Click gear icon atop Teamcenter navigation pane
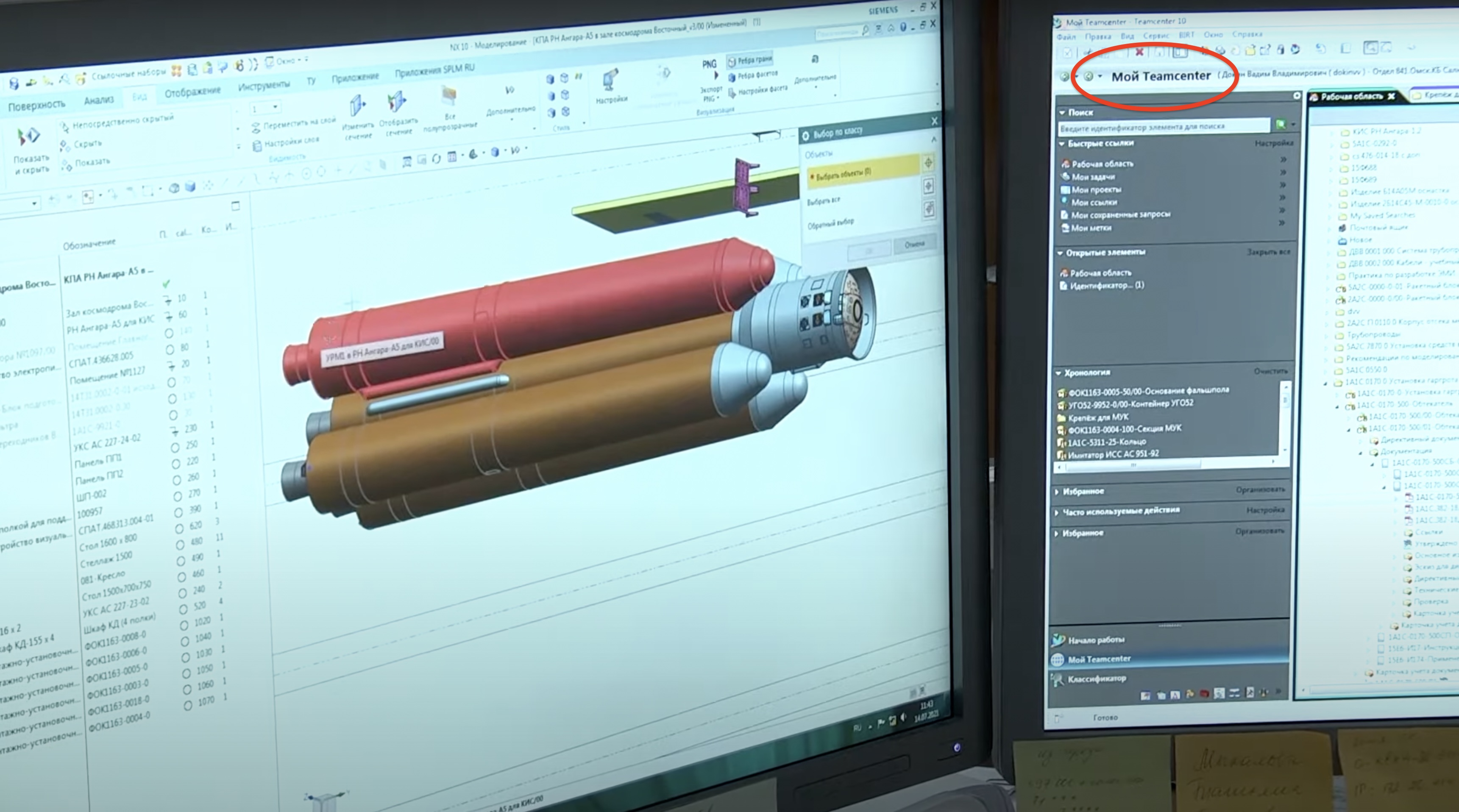Image resolution: width=1459 pixels, height=812 pixels. click(x=1297, y=96)
